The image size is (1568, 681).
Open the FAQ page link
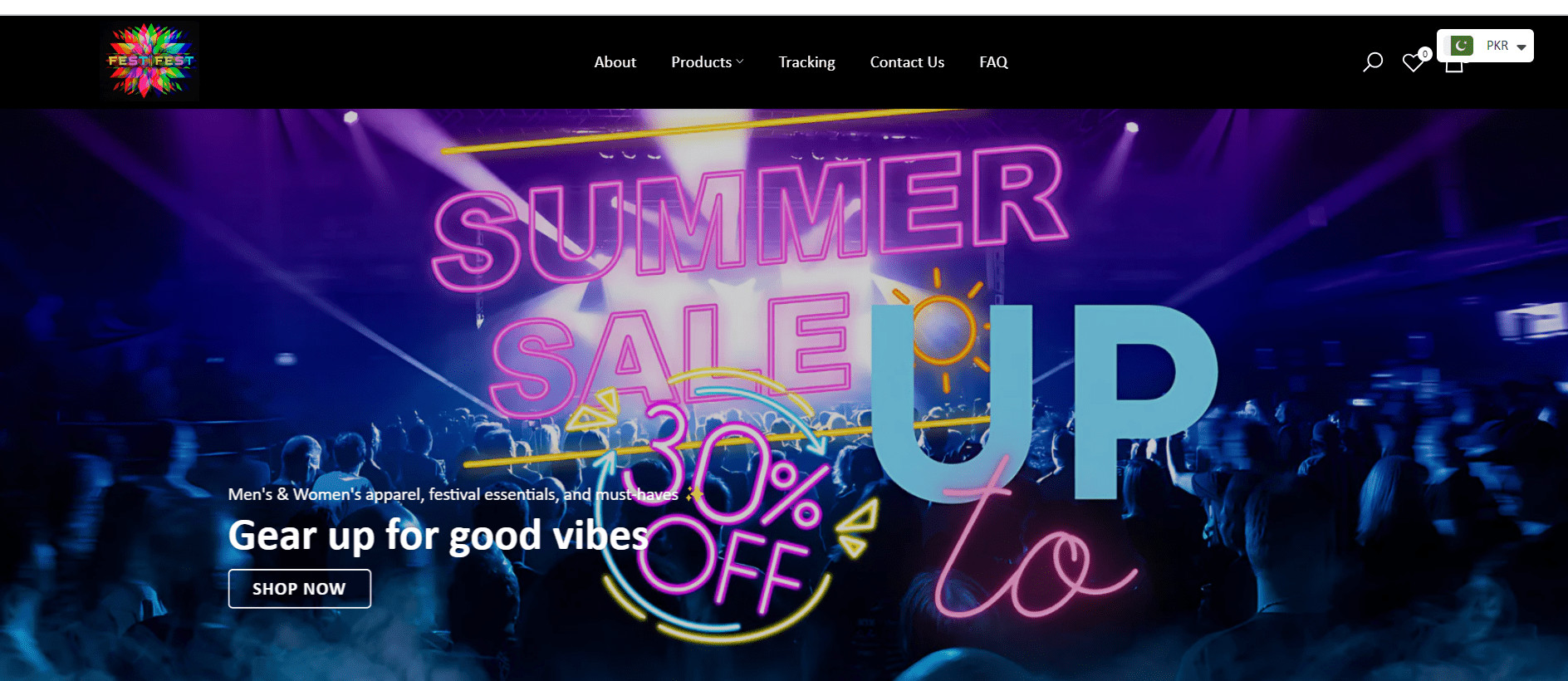993,62
